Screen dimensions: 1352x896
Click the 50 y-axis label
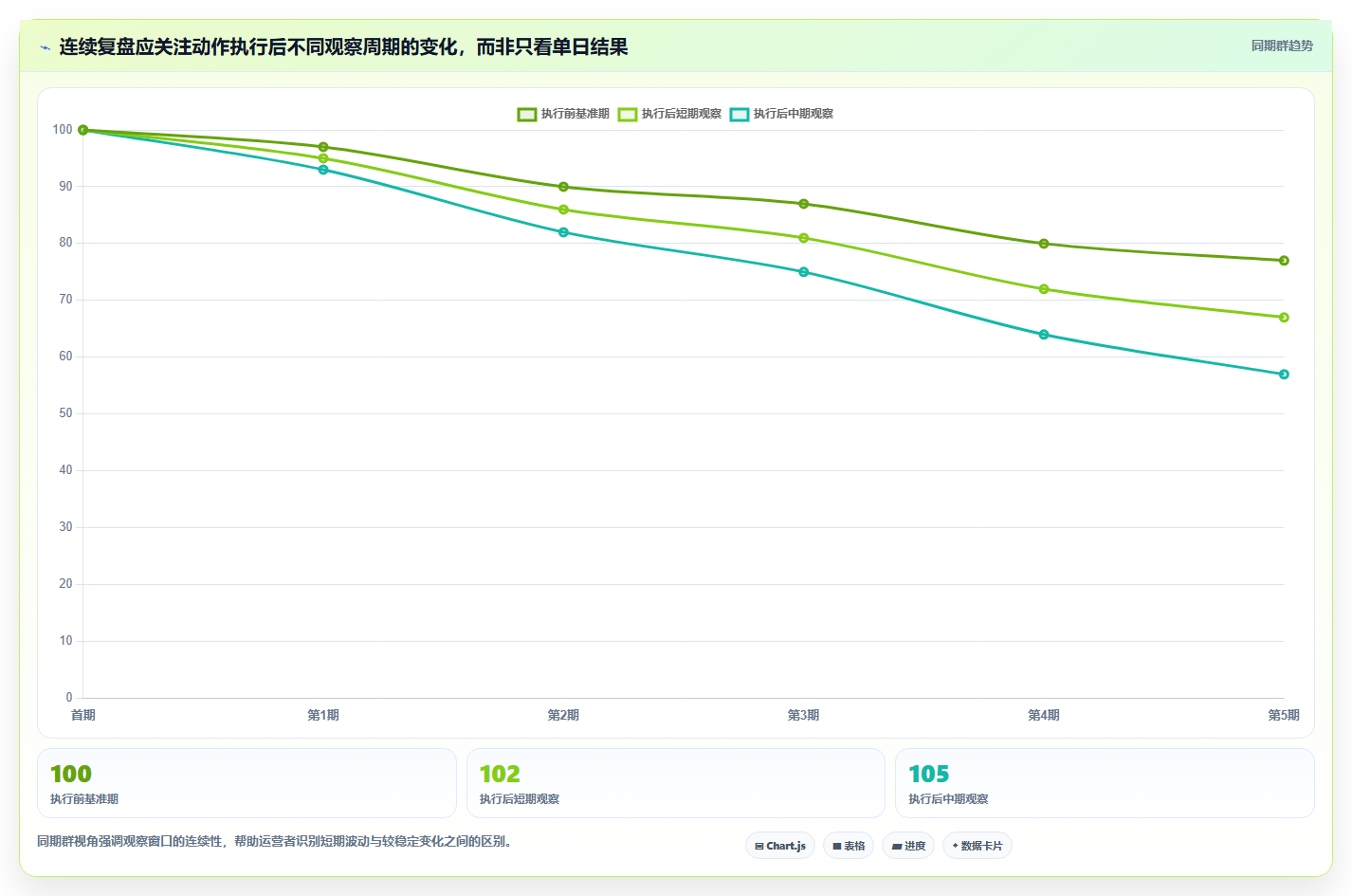point(65,413)
